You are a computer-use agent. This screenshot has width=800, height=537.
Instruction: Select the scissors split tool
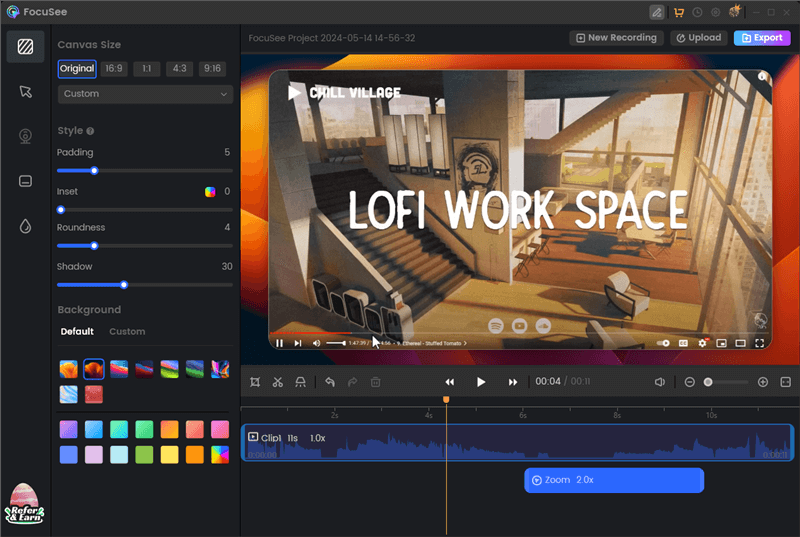tap(278, 382)
